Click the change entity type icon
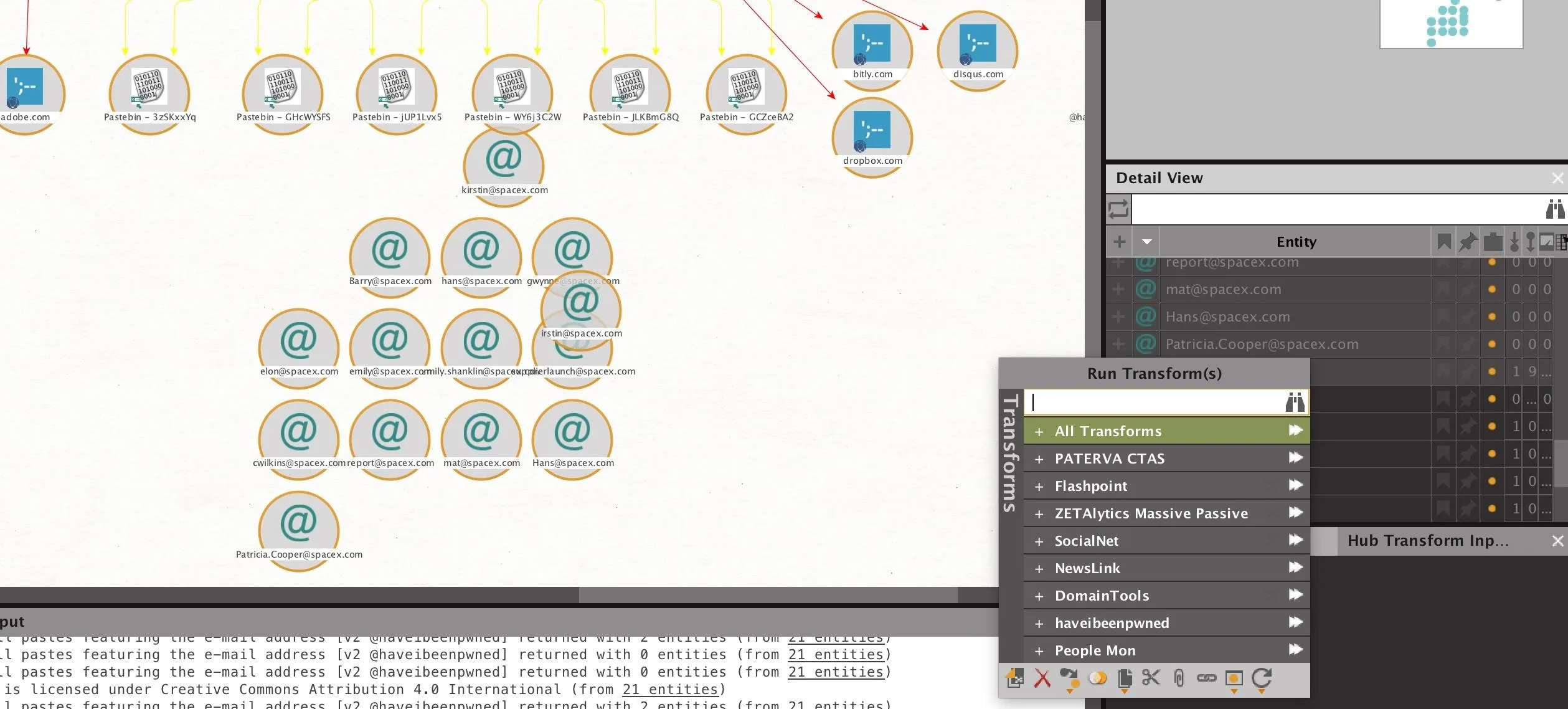Image resolution: width=1568 pixels, height=709 pixels. pos(1069,679)
